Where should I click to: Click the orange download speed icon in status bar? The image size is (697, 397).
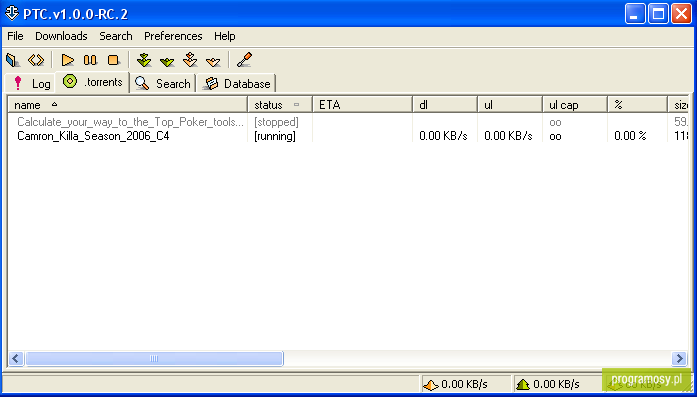(x=431, y=384)
